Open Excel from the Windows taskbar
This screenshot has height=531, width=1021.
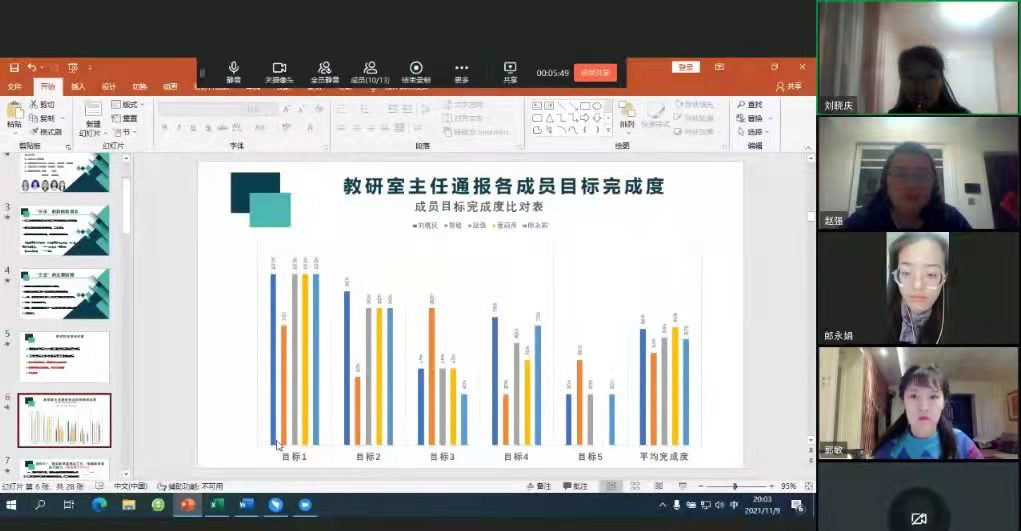(x=215, y=506)
